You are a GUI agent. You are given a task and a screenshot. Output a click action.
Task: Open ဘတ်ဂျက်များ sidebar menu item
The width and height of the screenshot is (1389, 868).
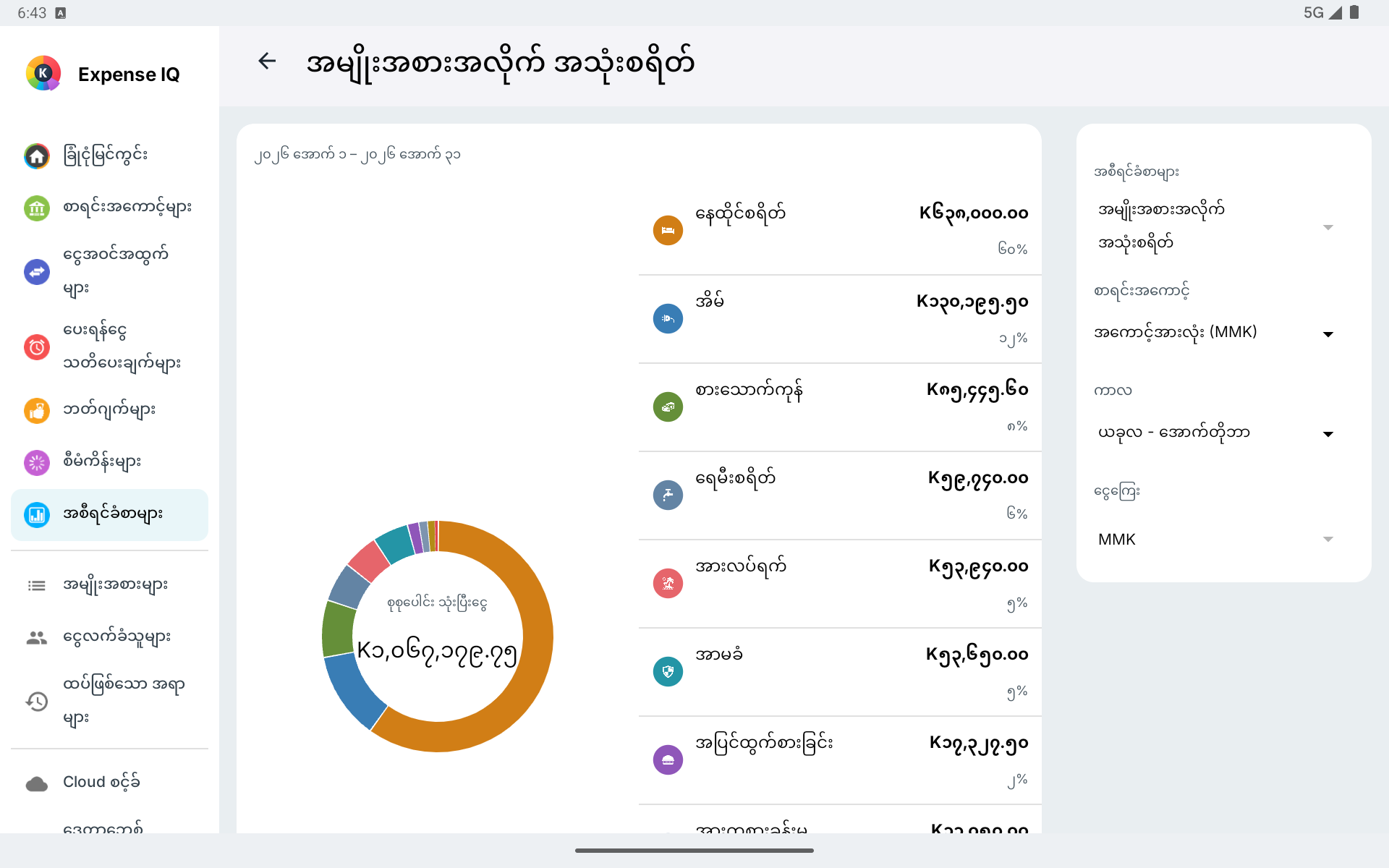click(109, 410)
